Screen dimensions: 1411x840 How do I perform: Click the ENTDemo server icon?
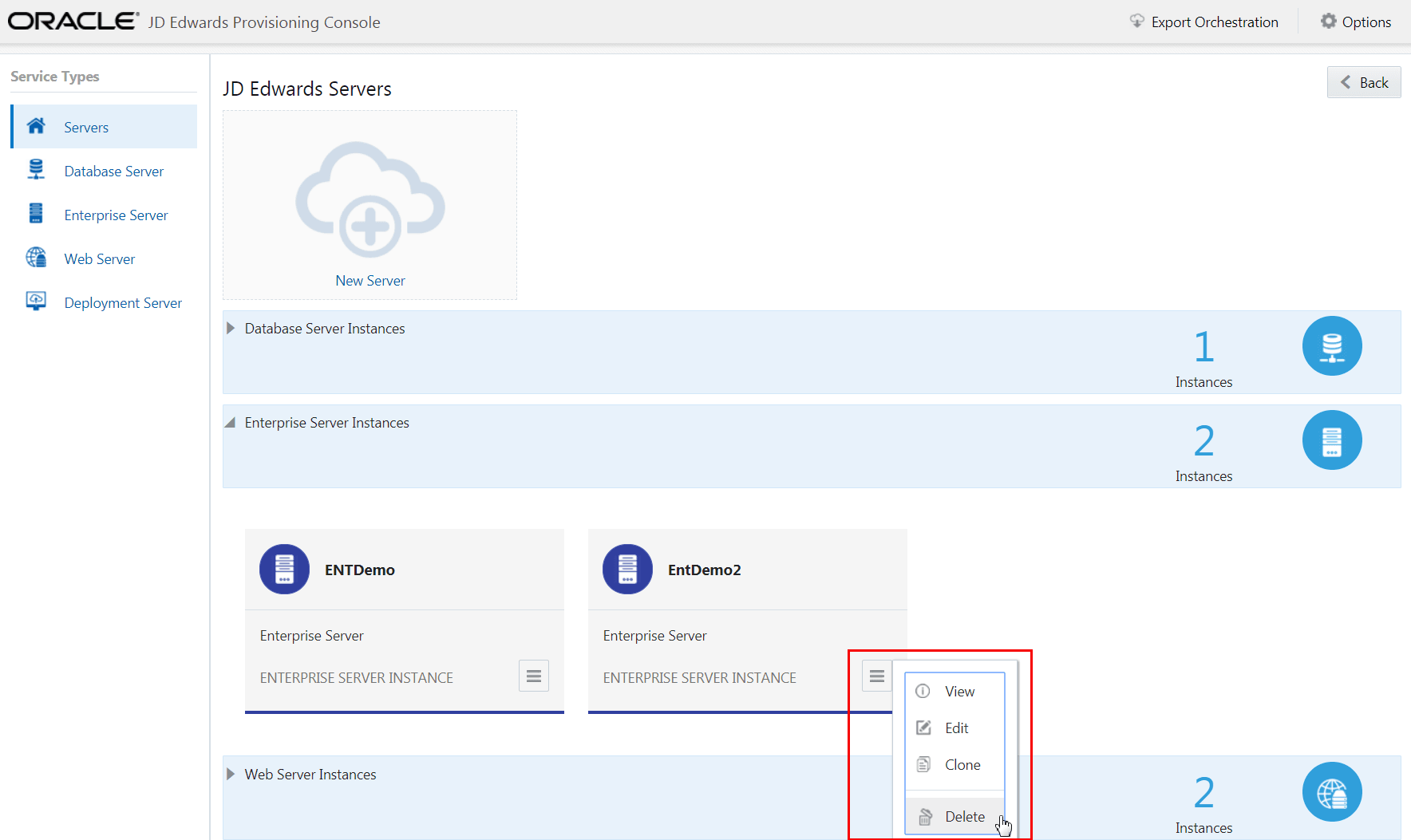[284, 569]
